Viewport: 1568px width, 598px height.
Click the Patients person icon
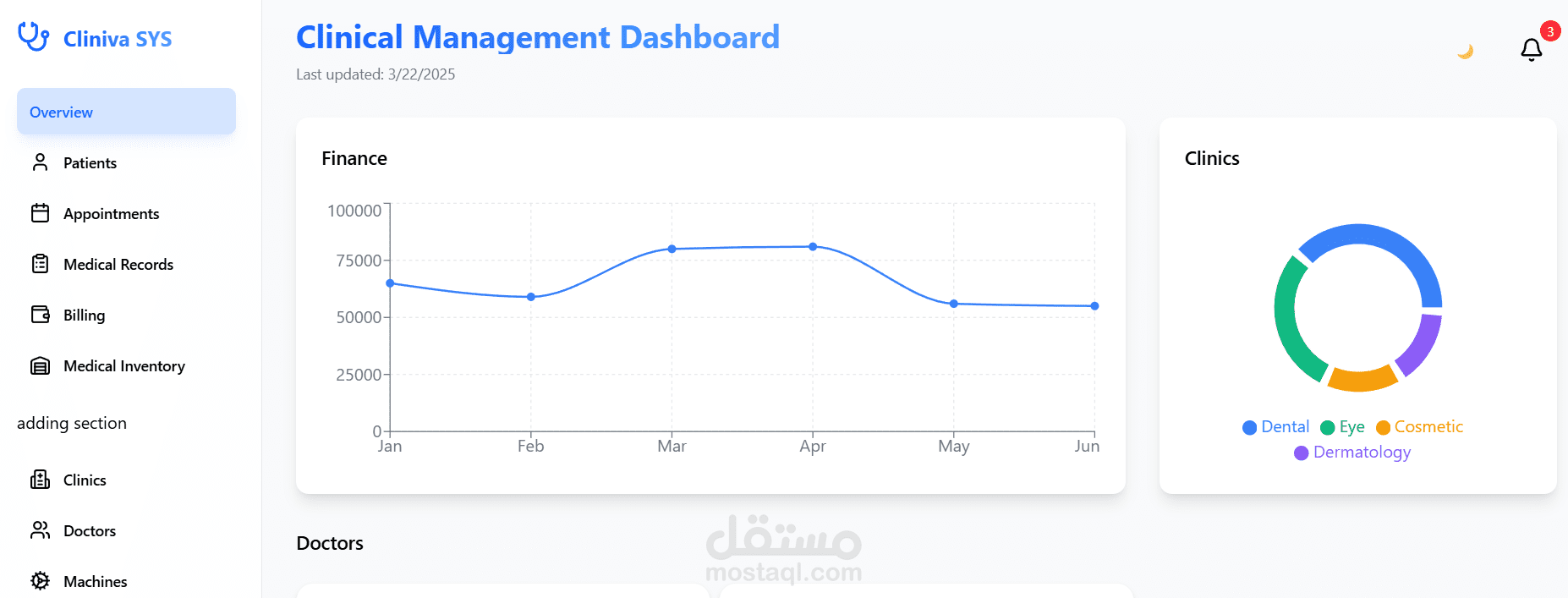pyautogui.click(x=40, y=162)
